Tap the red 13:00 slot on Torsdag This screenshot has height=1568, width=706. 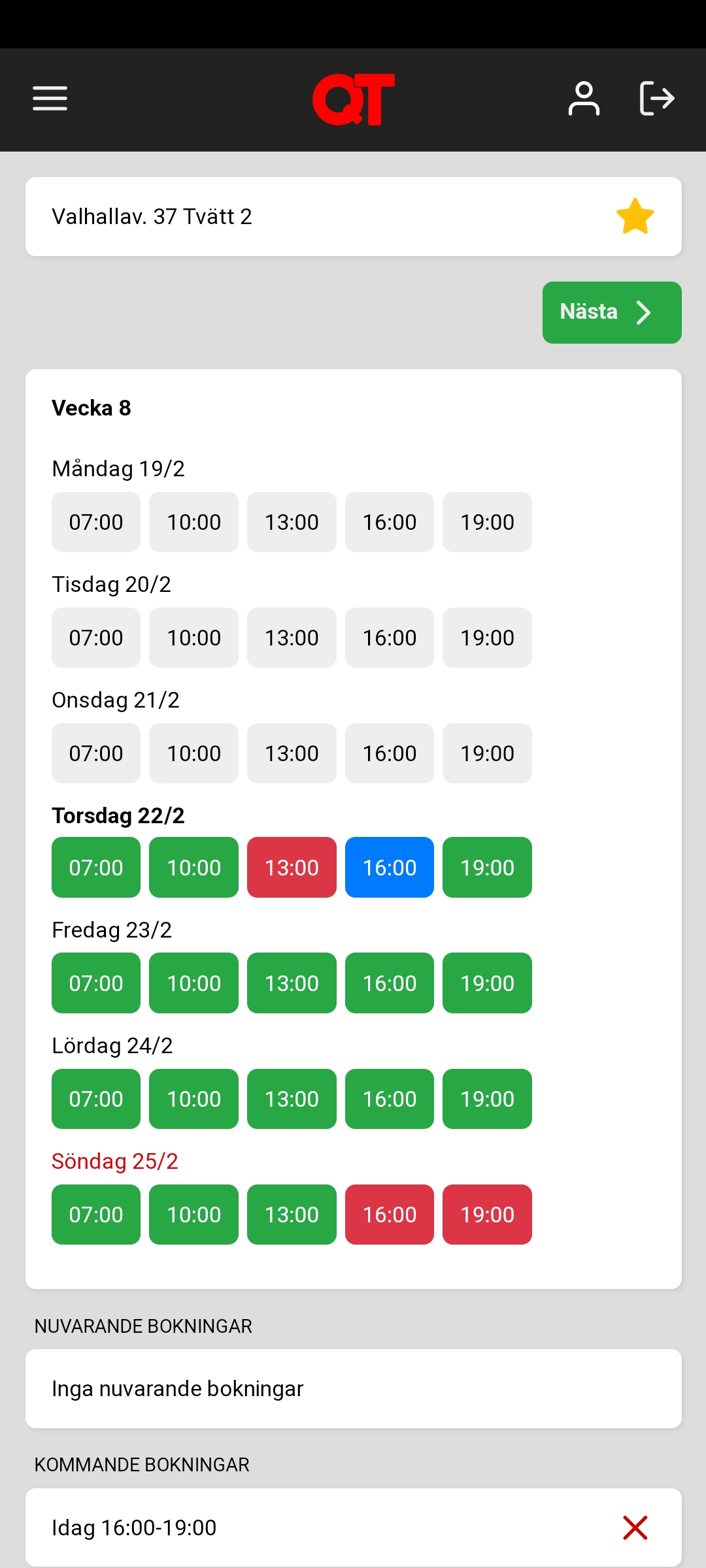tap(292, 868)
